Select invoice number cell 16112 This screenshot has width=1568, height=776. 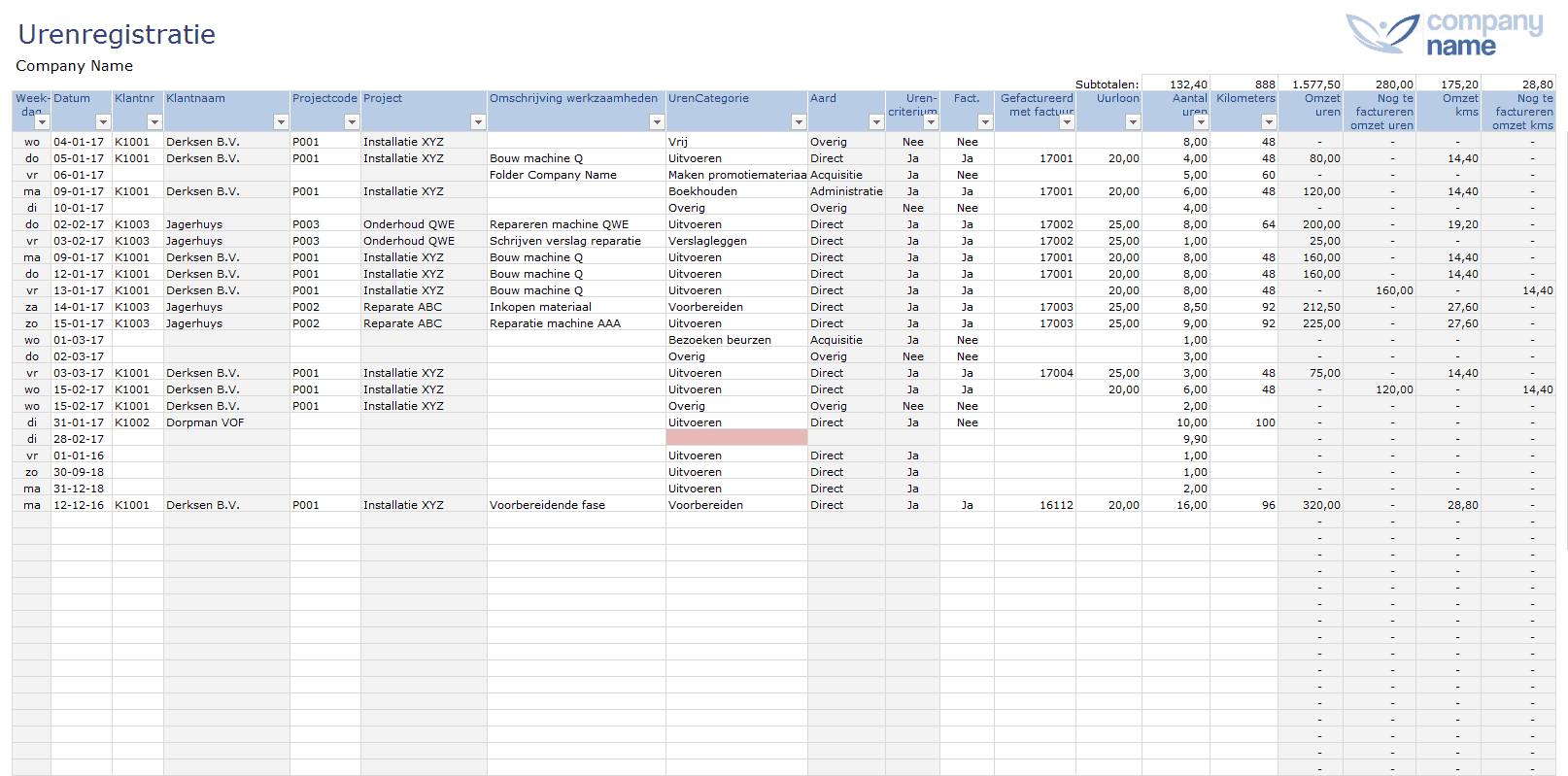coord(1035,505)
